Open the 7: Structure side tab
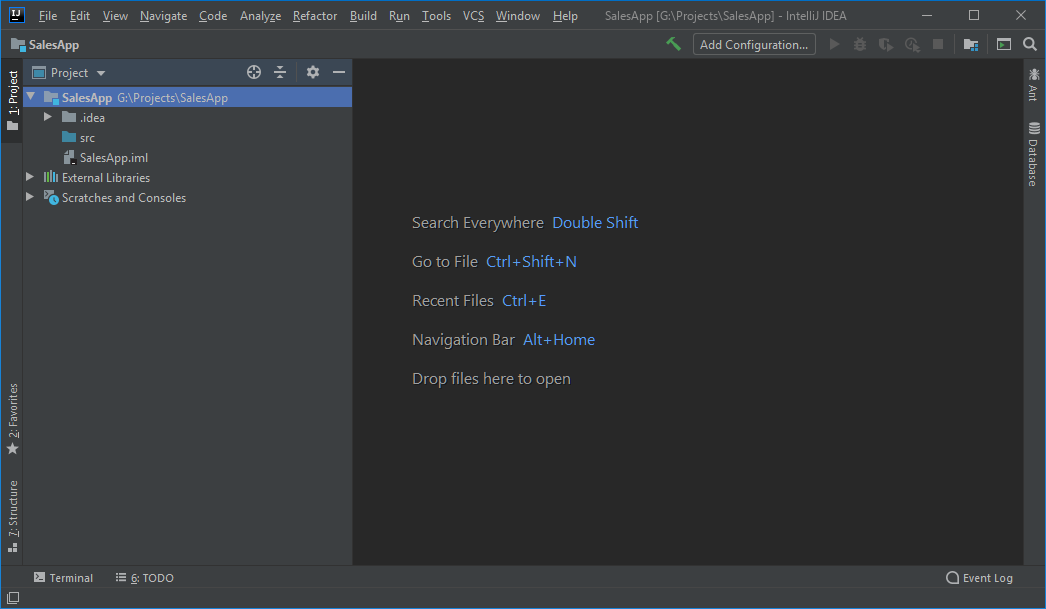Viewport: 1046px width, 609px height. pyautogui.click(x=13, y=516)
